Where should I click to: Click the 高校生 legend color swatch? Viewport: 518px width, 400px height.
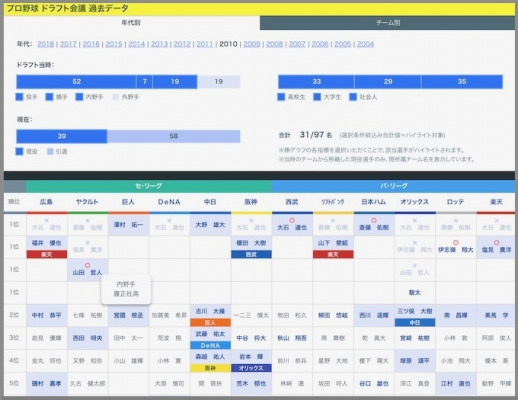[281, 97]
